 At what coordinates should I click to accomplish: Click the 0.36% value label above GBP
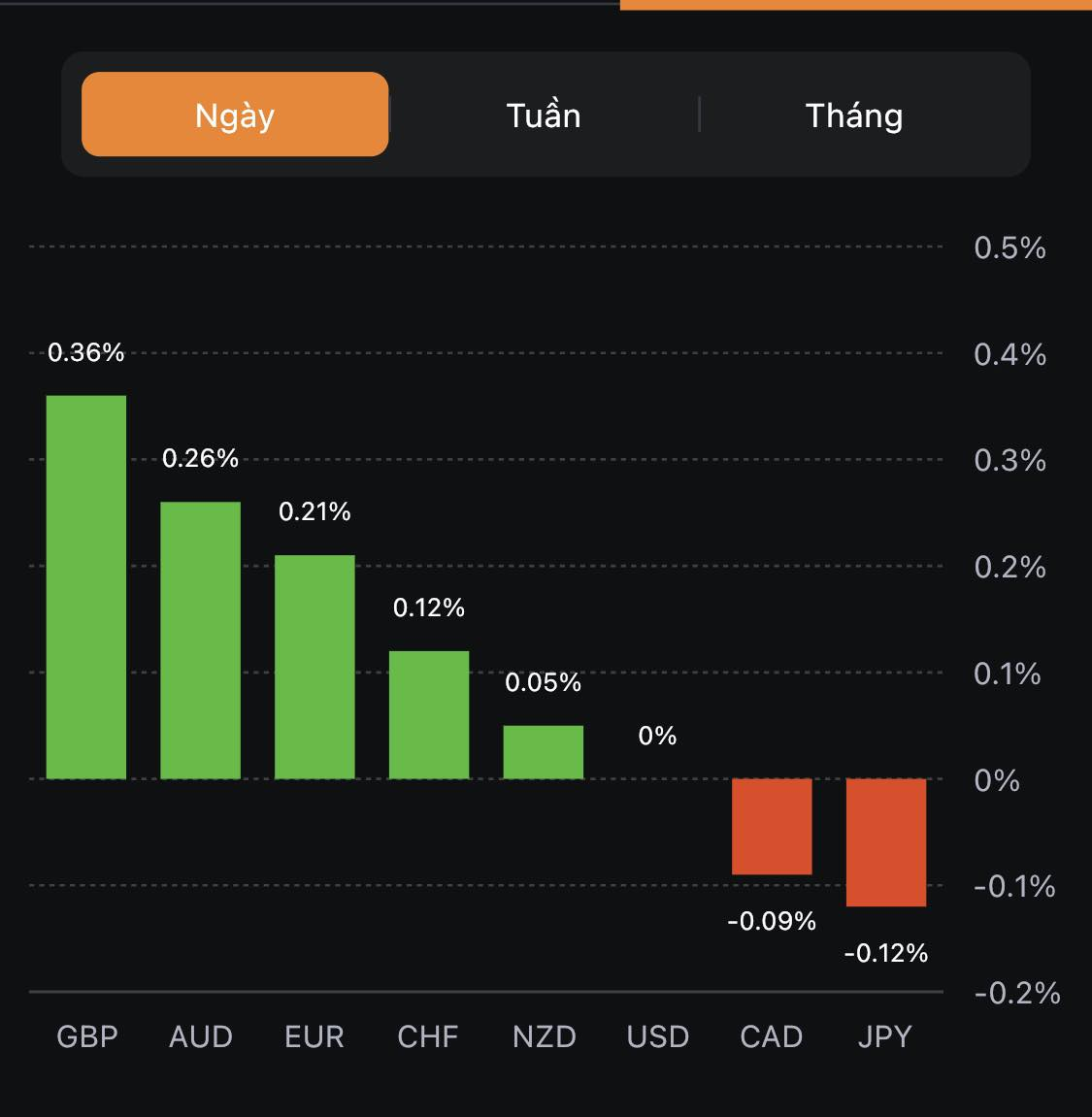pyautogui.click(x=86, y=352)
